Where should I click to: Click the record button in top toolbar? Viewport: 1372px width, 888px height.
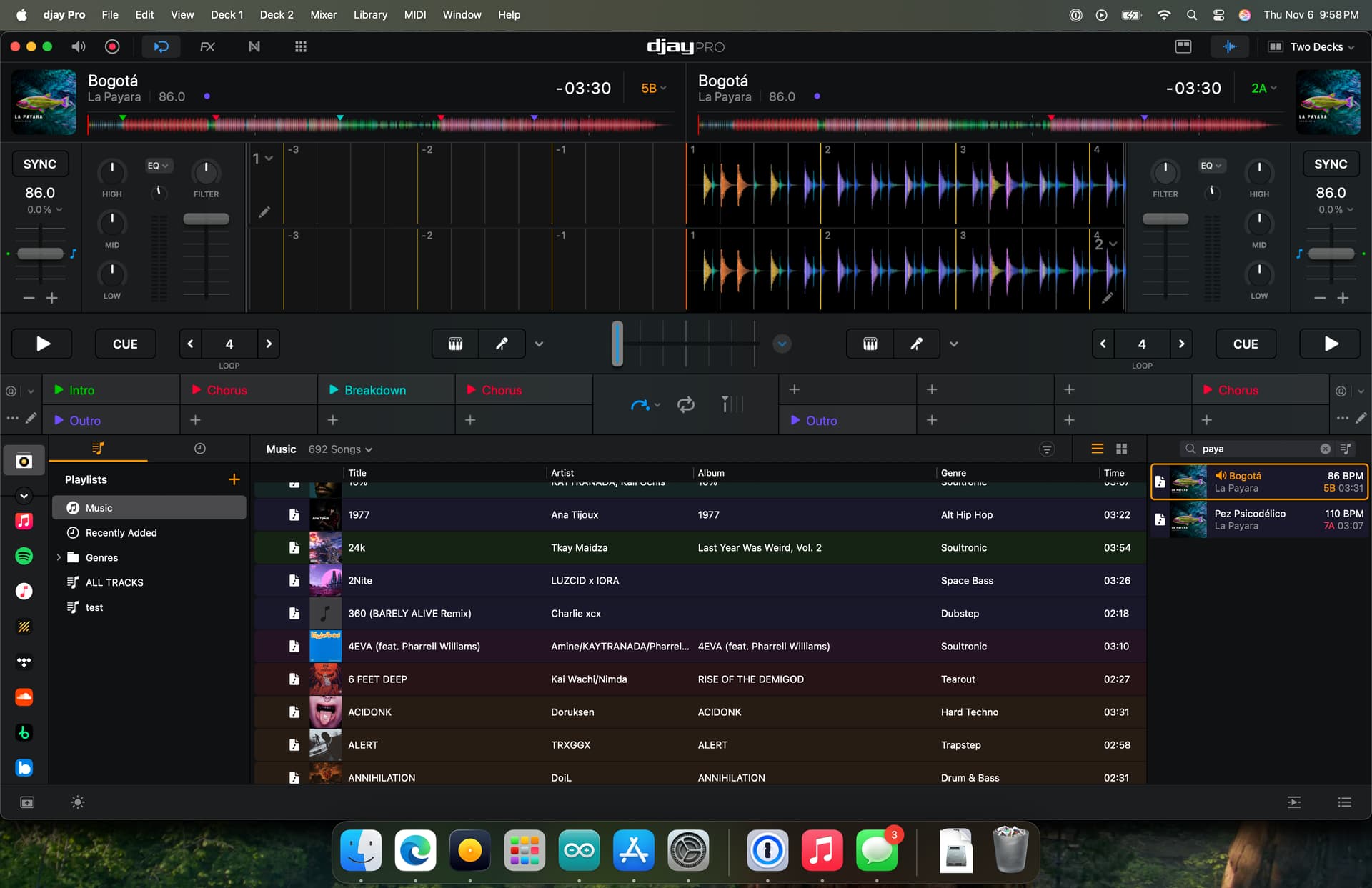[112, 46]
